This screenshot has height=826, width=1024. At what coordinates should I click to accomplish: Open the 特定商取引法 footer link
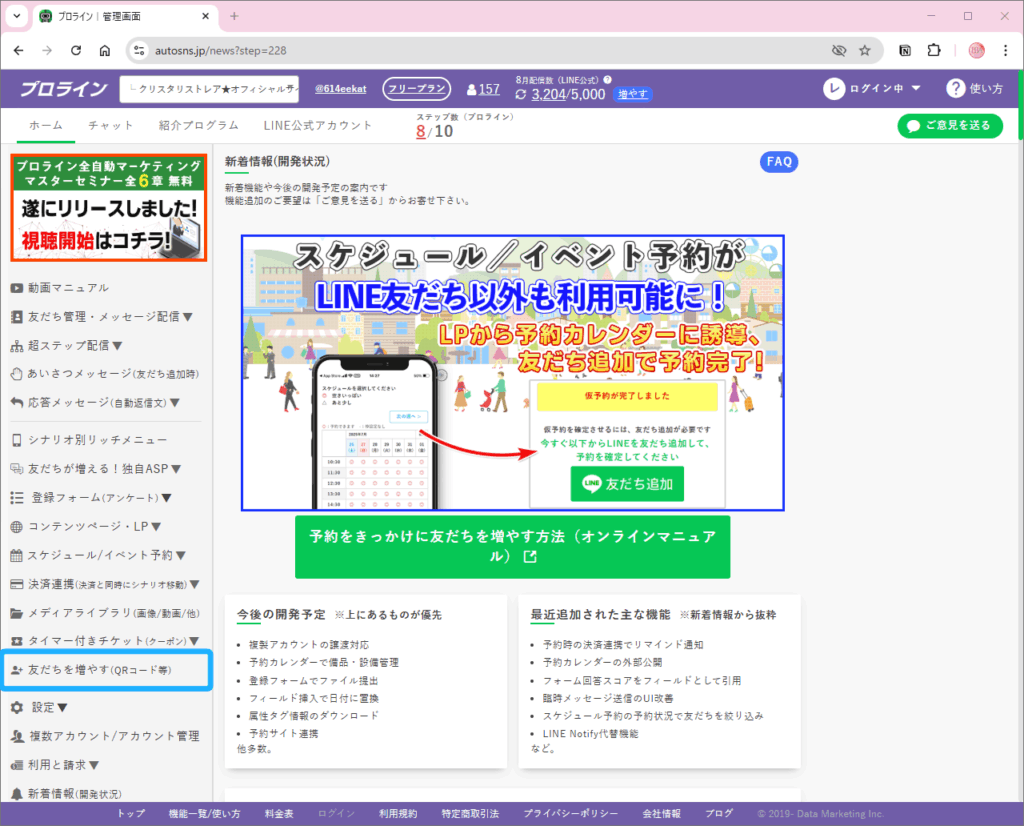[470, 814]
